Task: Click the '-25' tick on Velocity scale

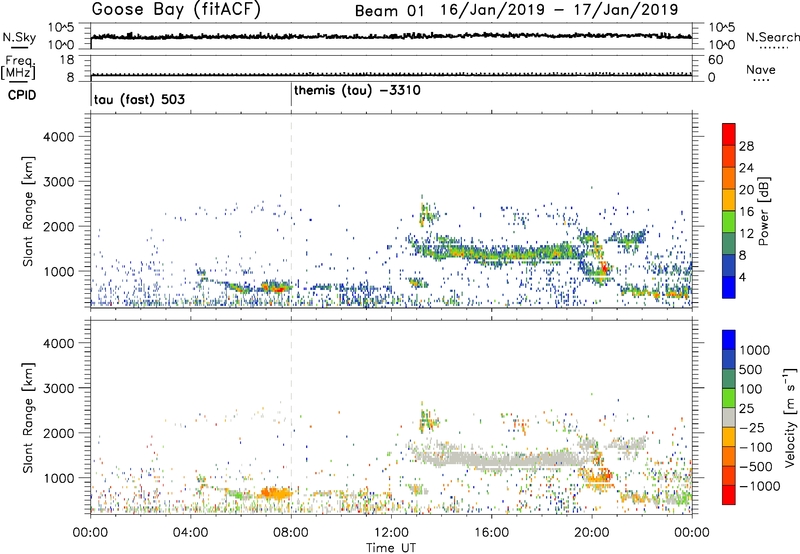Action: pyautogui.click(x=752, y=427)
